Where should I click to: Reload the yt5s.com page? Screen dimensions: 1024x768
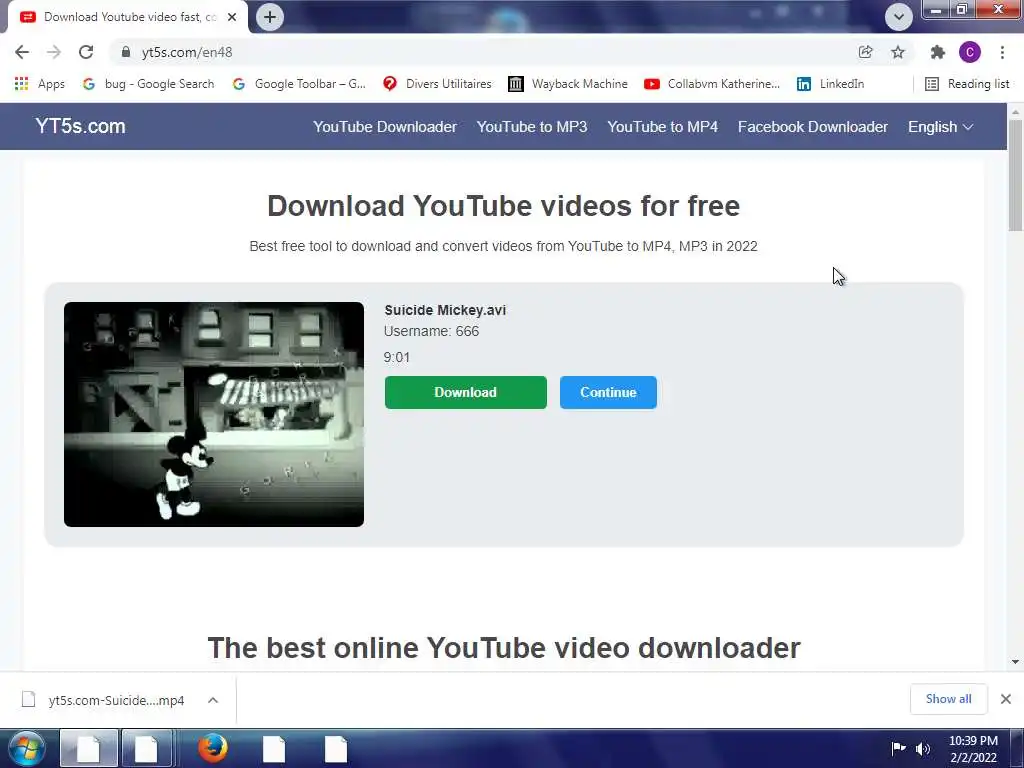coord(86,52)
